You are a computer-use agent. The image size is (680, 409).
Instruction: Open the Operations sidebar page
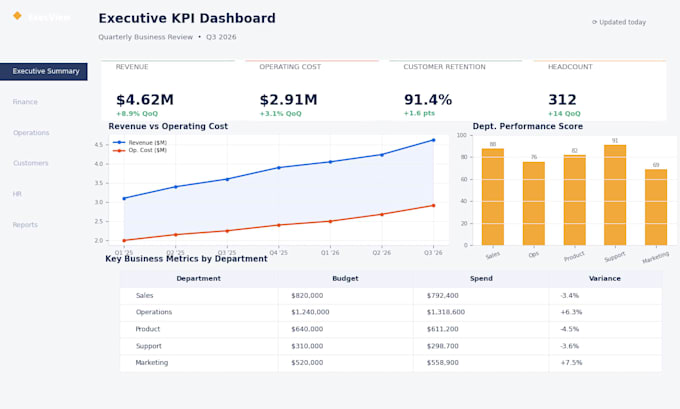coord(31,133)
